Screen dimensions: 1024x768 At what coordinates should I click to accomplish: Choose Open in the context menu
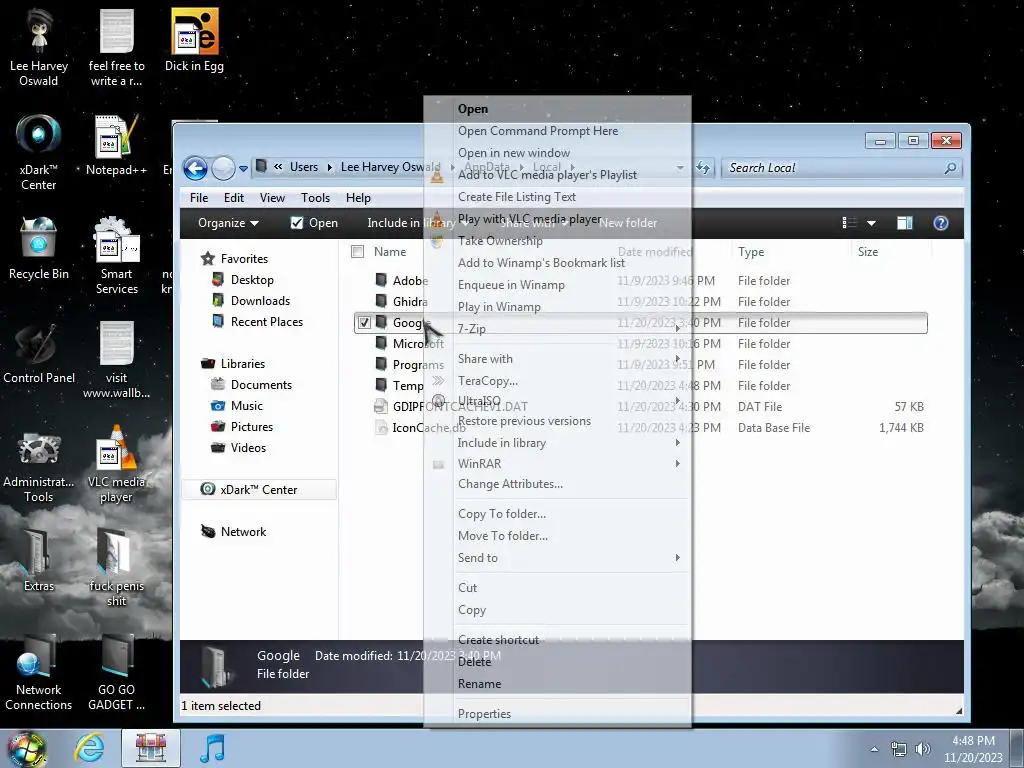473,109
